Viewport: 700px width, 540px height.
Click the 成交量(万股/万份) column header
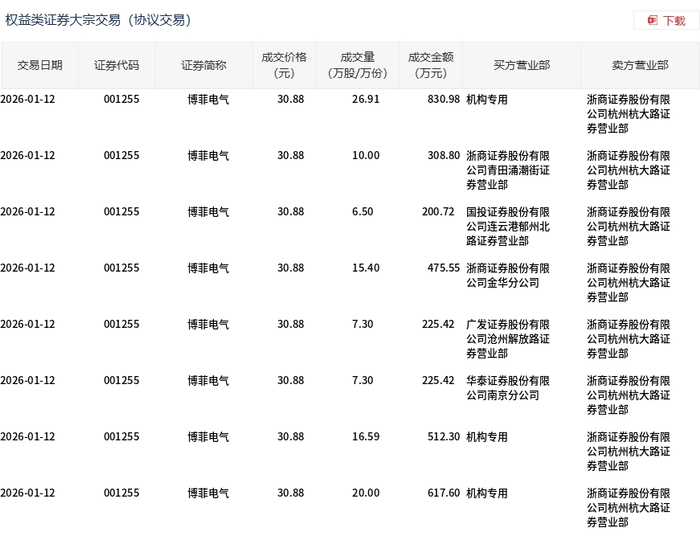click(357, 66)
